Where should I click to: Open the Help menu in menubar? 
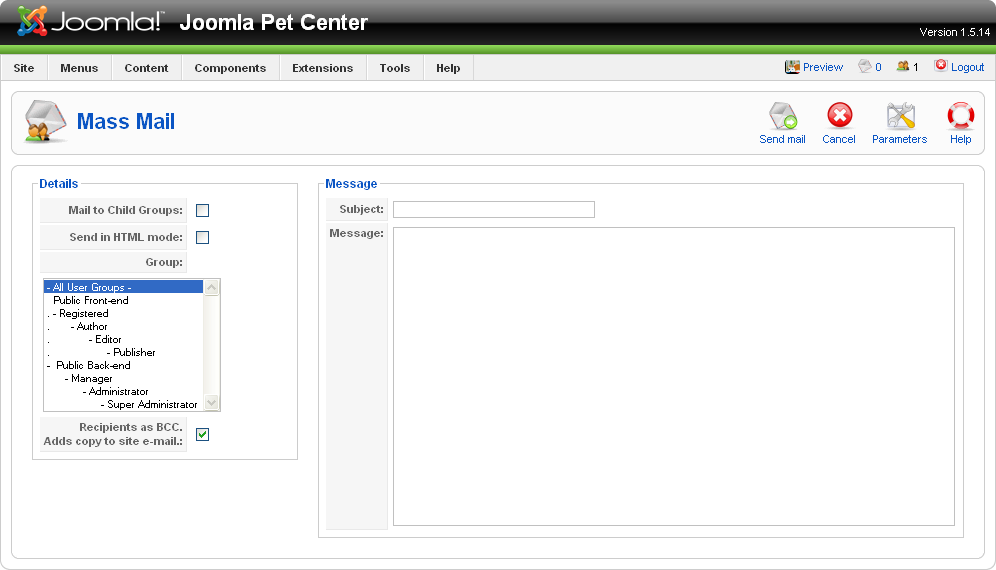[448, 68]
